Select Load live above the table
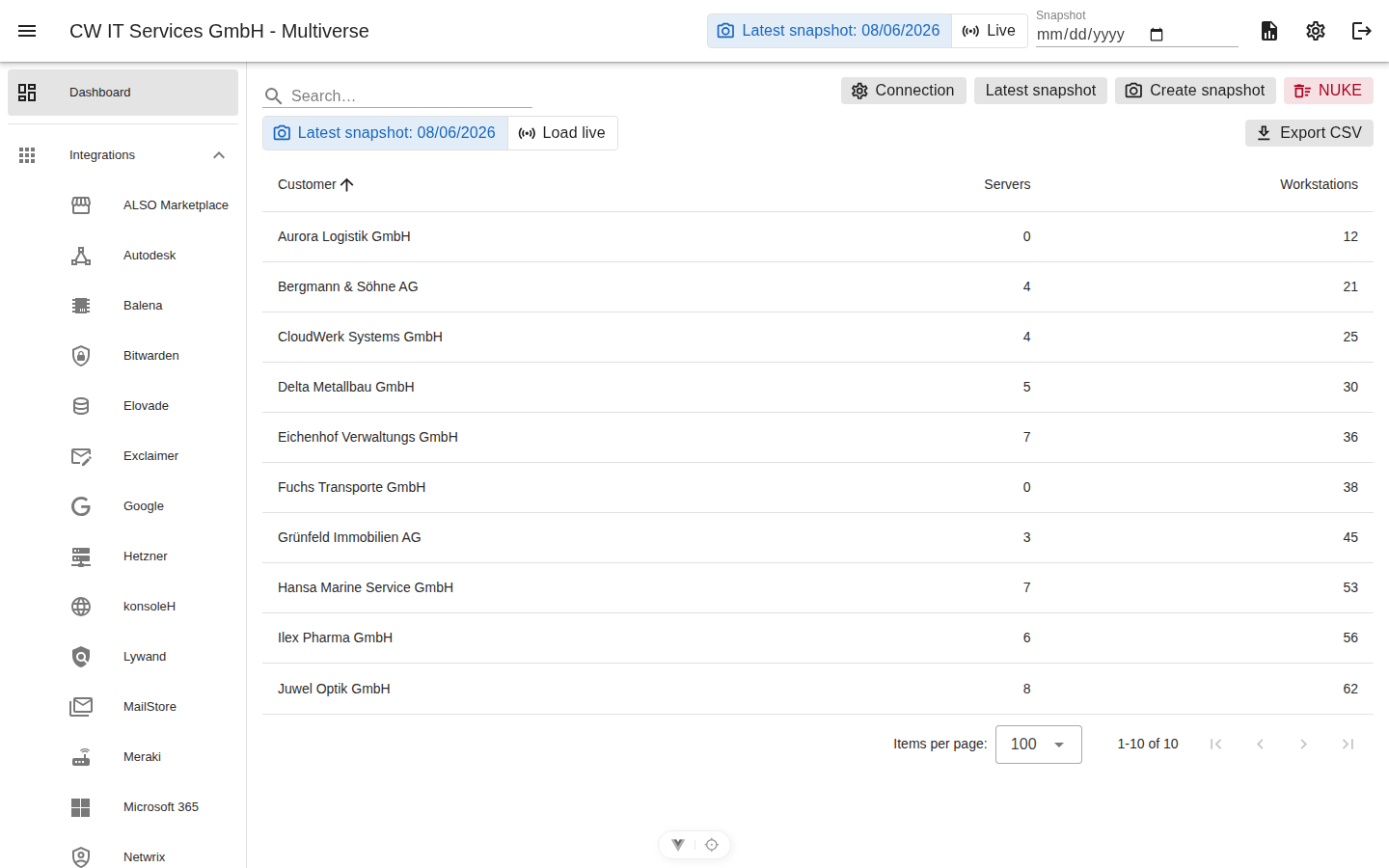1389x868 pixels. [562, 133]
